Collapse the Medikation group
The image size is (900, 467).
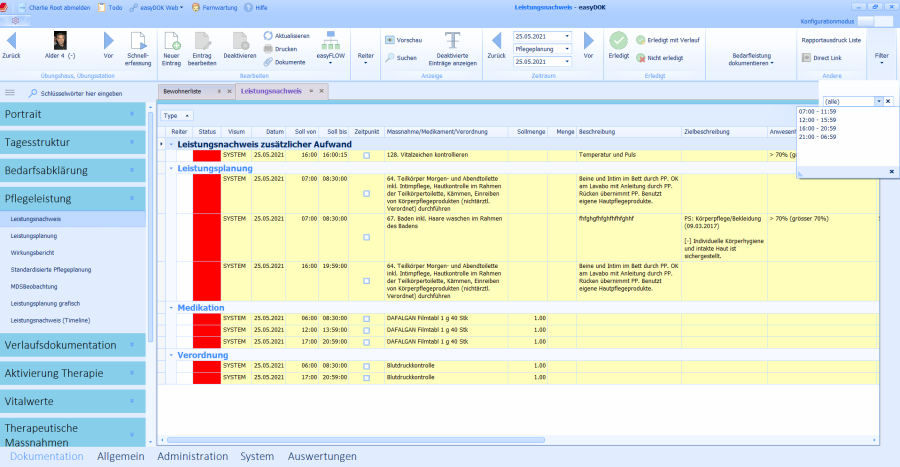coord(171,308)
